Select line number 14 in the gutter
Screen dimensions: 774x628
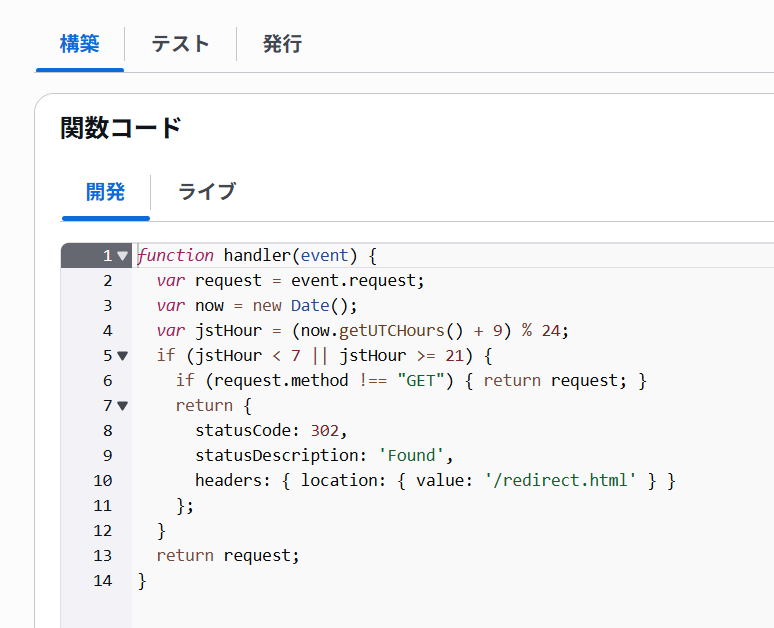103,581
